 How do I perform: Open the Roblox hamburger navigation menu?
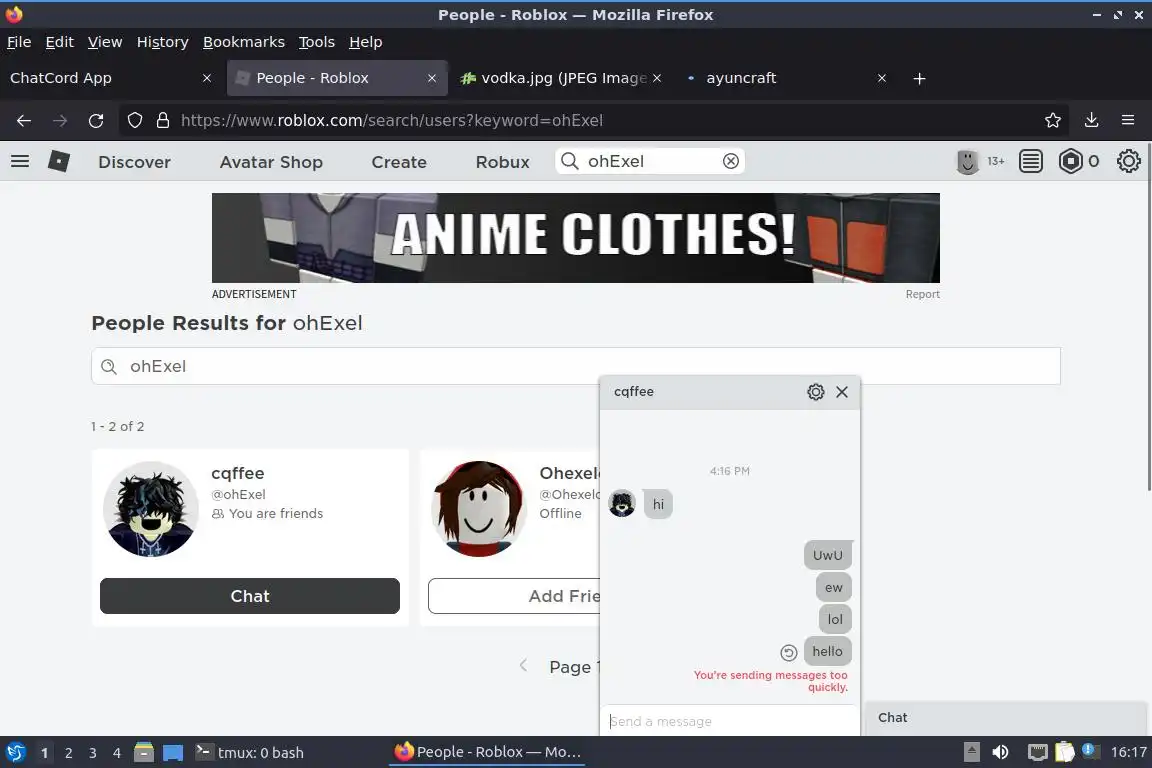pos(20,161)
